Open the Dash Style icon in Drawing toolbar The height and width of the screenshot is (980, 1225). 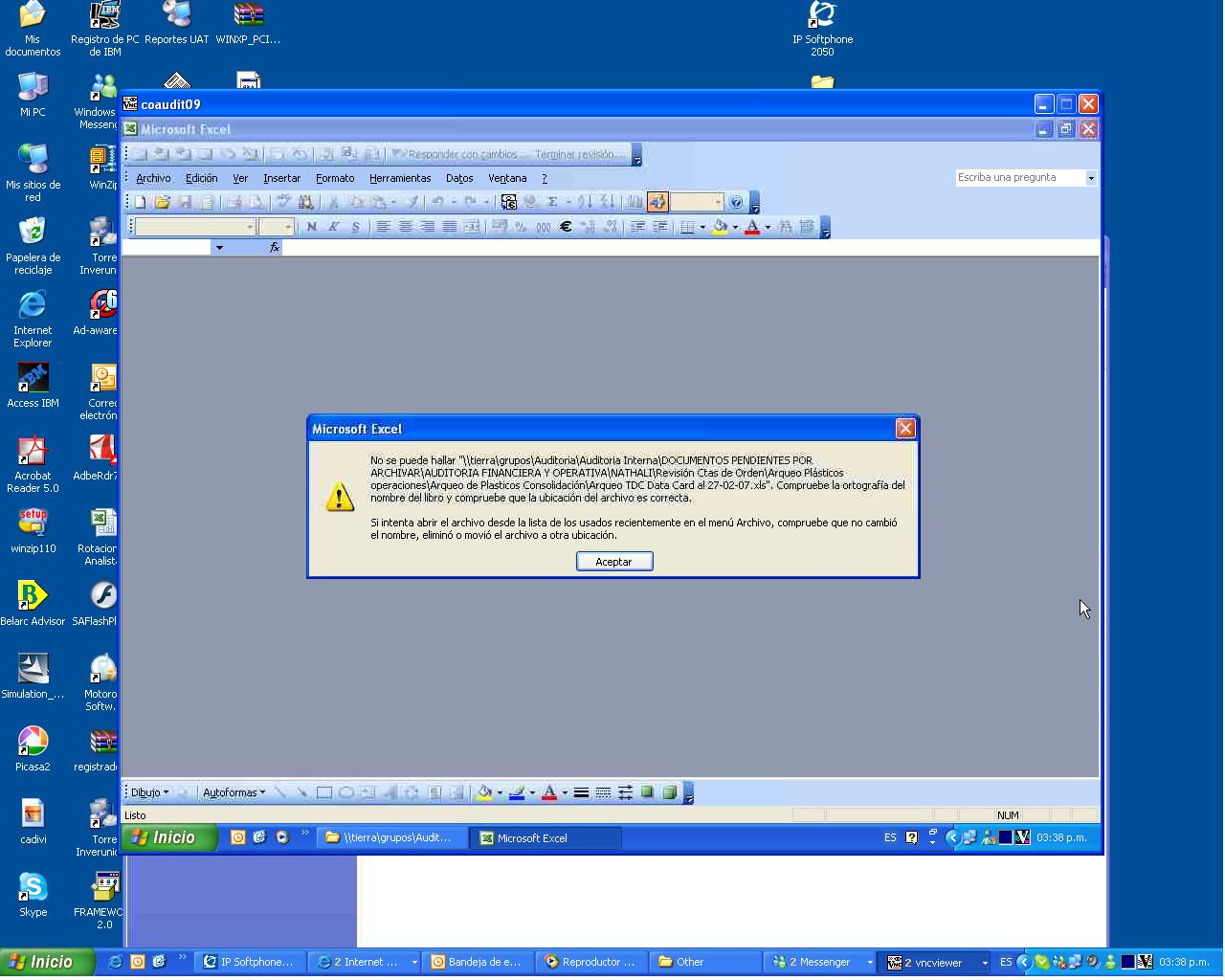tap(603, 792)
